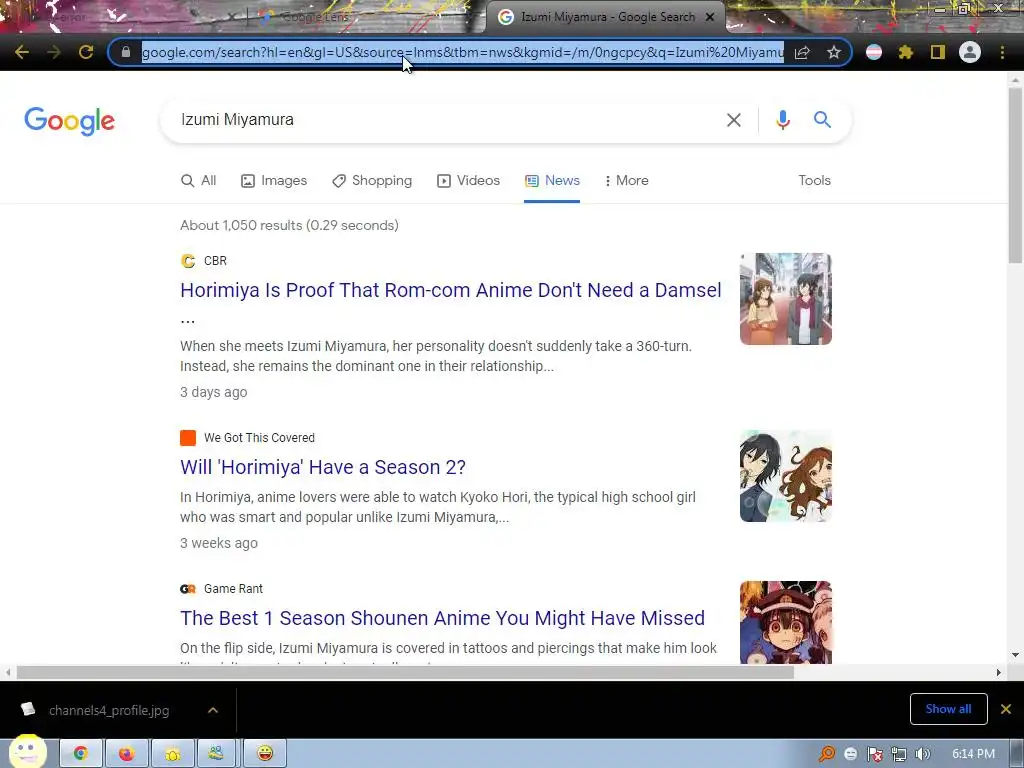Expand the More search options
1024x768 pixels.
[x=626, y=181]
